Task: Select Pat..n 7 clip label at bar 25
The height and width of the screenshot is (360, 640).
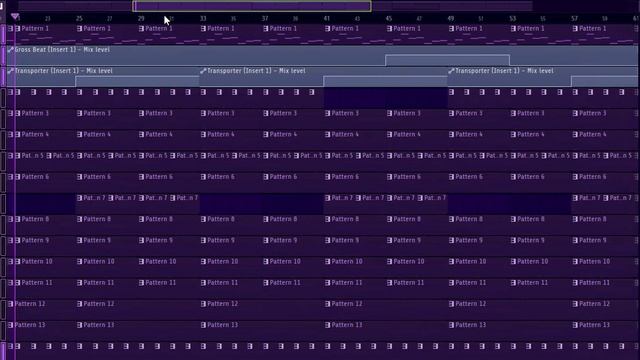Action: pyautogui.click(x=94, y=198)
